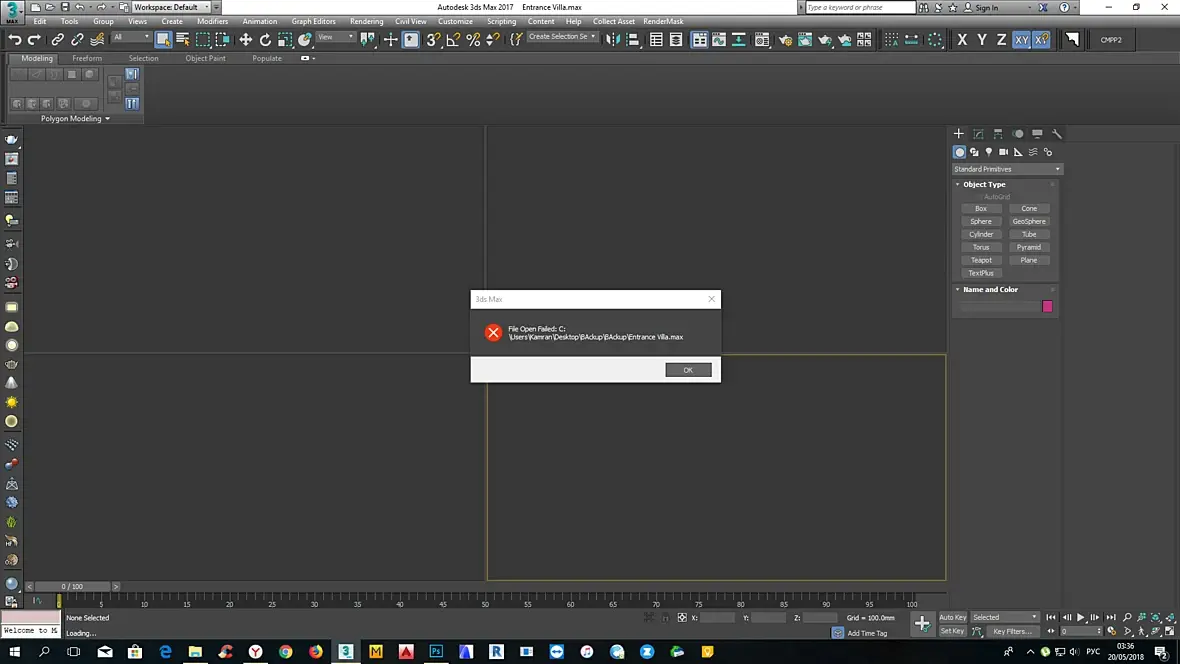Click the Play Animation button

pyautogui.click(x=1081, y=617)
